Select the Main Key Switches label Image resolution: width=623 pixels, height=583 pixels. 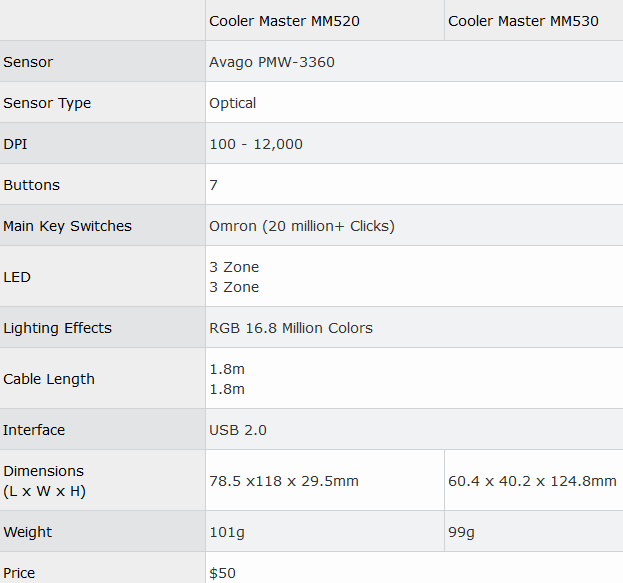point(67,226)
